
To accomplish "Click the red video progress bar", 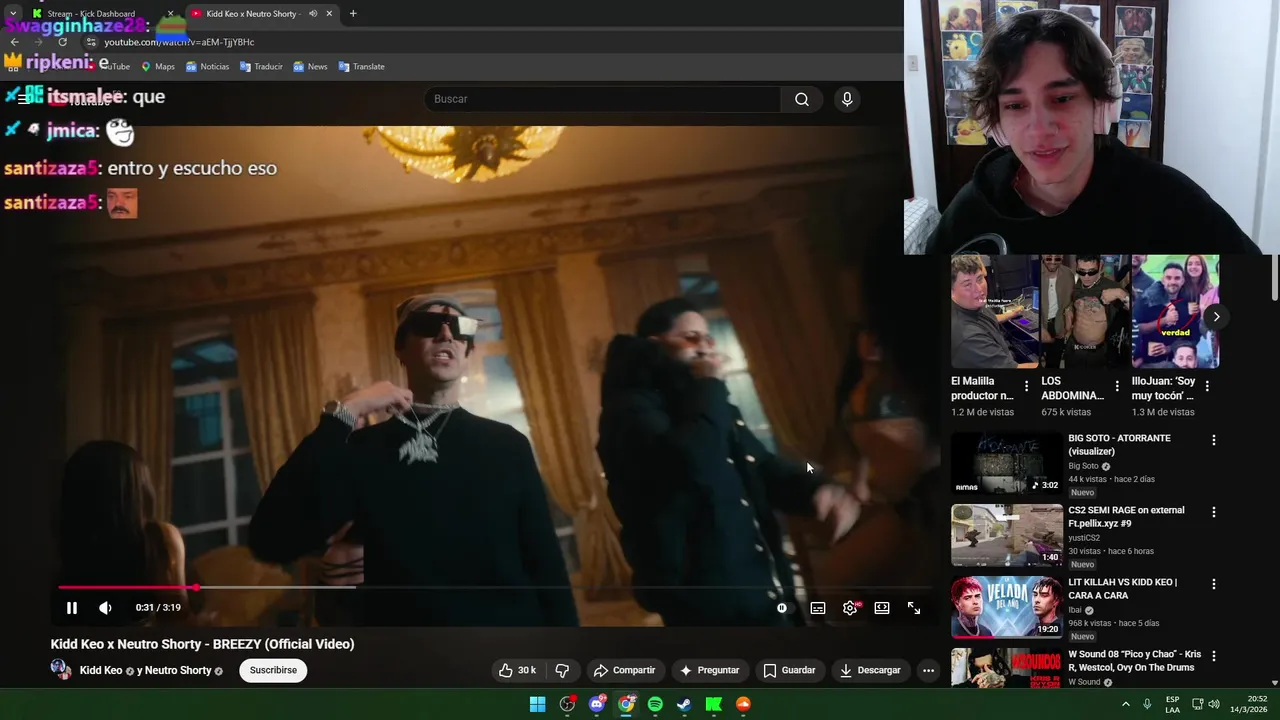I will (x=128, y=587).
